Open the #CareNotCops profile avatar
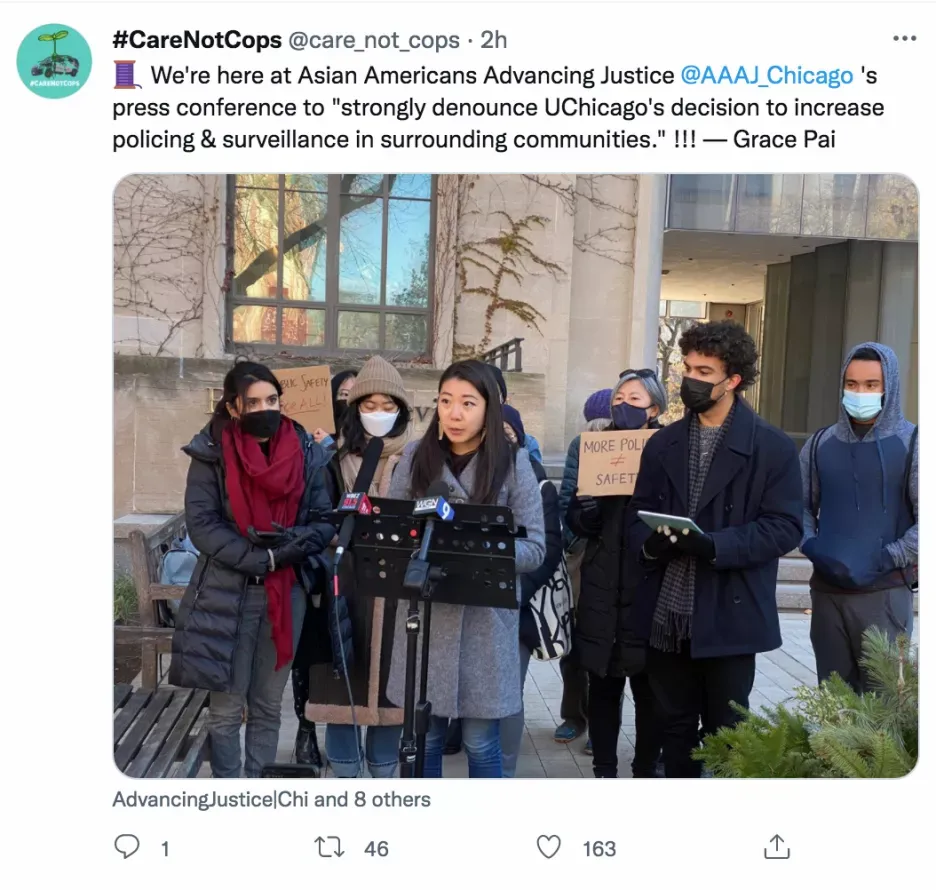This screenshot has height=890, width=936. [x=54, y=61]
